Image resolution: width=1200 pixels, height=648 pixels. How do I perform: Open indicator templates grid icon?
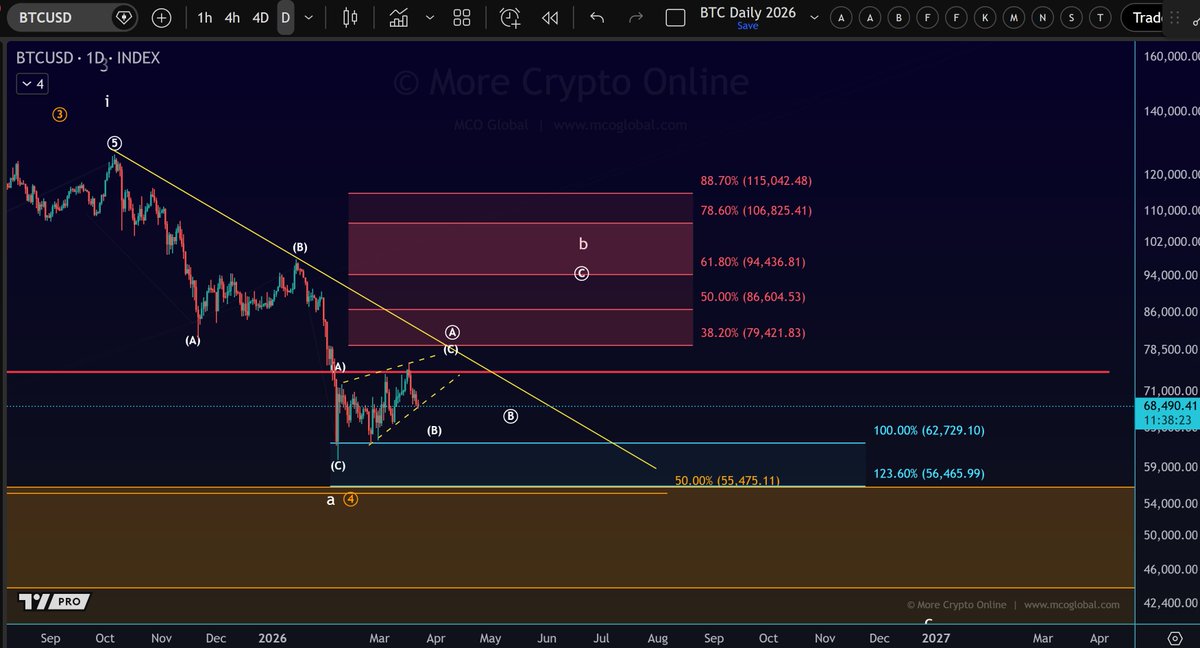[461, 18]
